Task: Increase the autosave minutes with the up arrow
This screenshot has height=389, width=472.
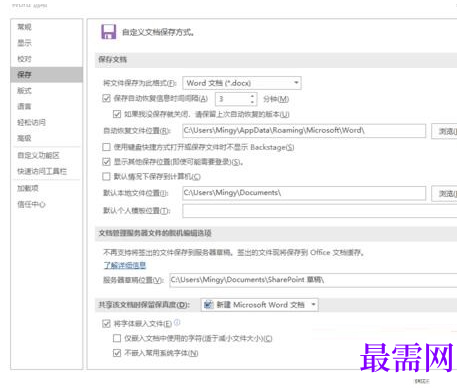Action: coord(252,96)
